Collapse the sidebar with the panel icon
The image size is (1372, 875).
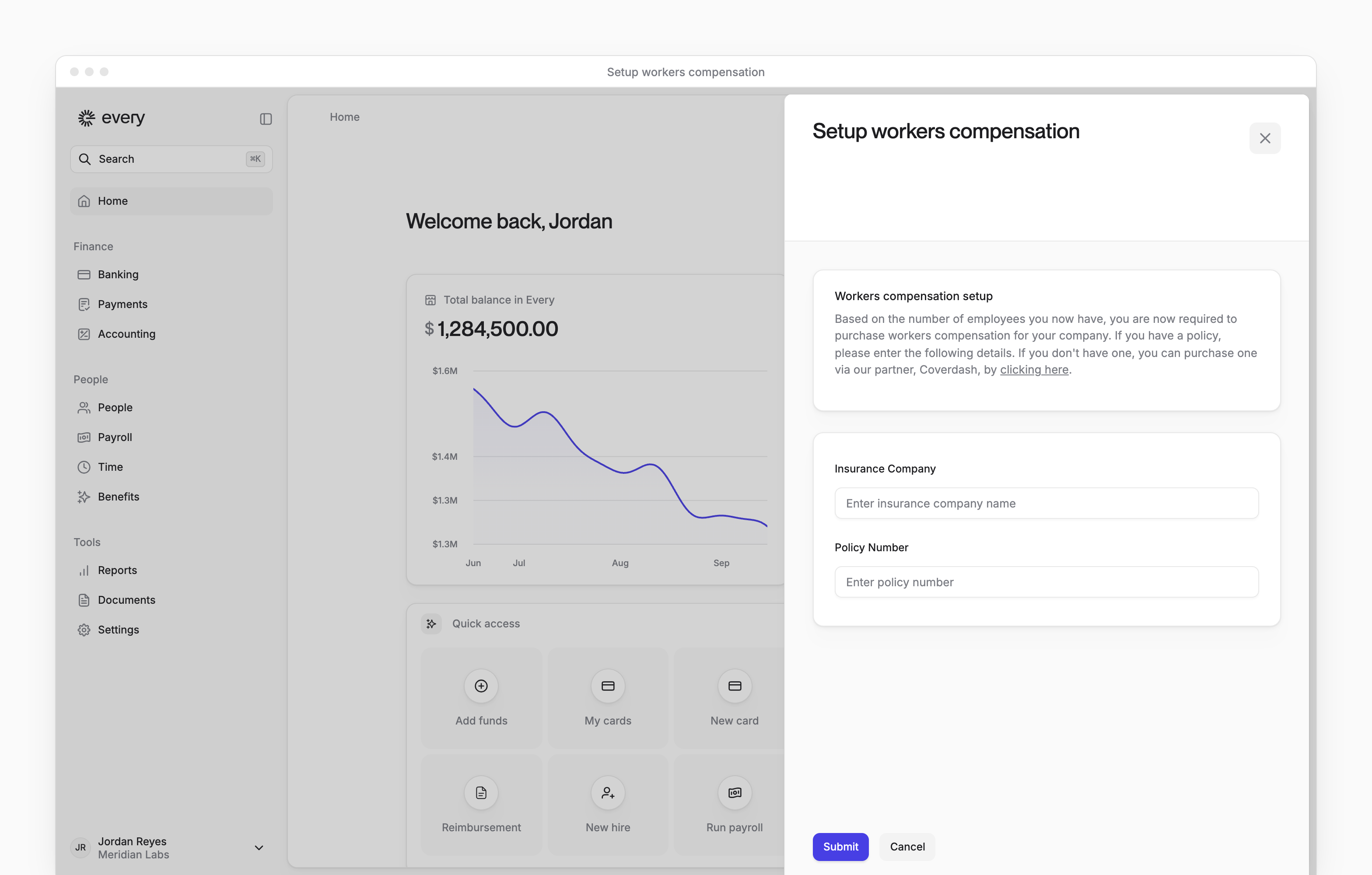266,119
